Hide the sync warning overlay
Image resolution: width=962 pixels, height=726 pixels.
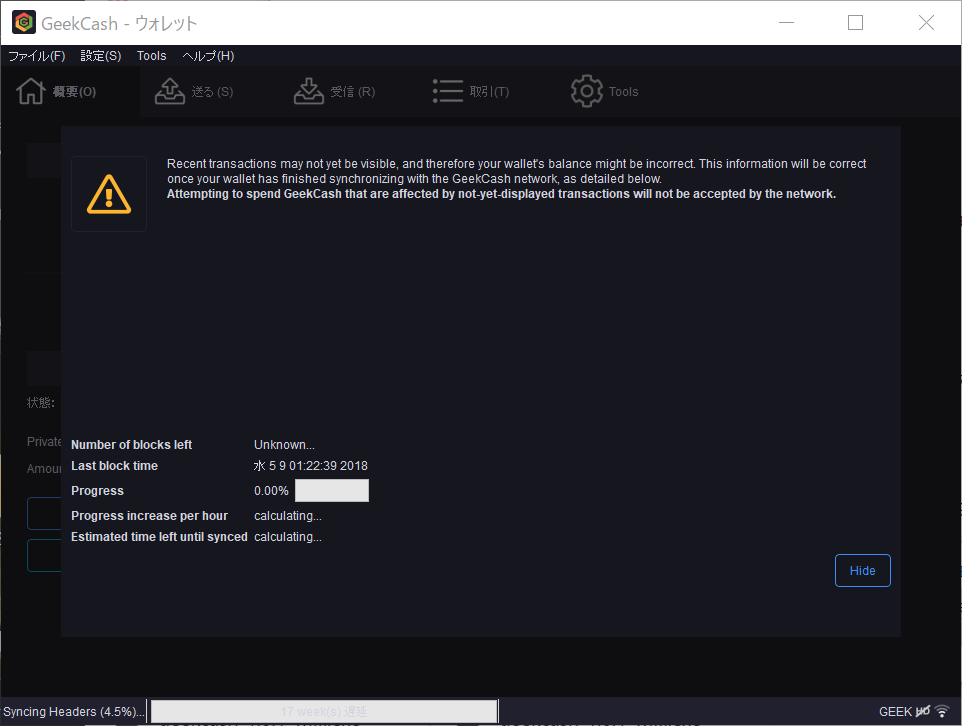862,571
